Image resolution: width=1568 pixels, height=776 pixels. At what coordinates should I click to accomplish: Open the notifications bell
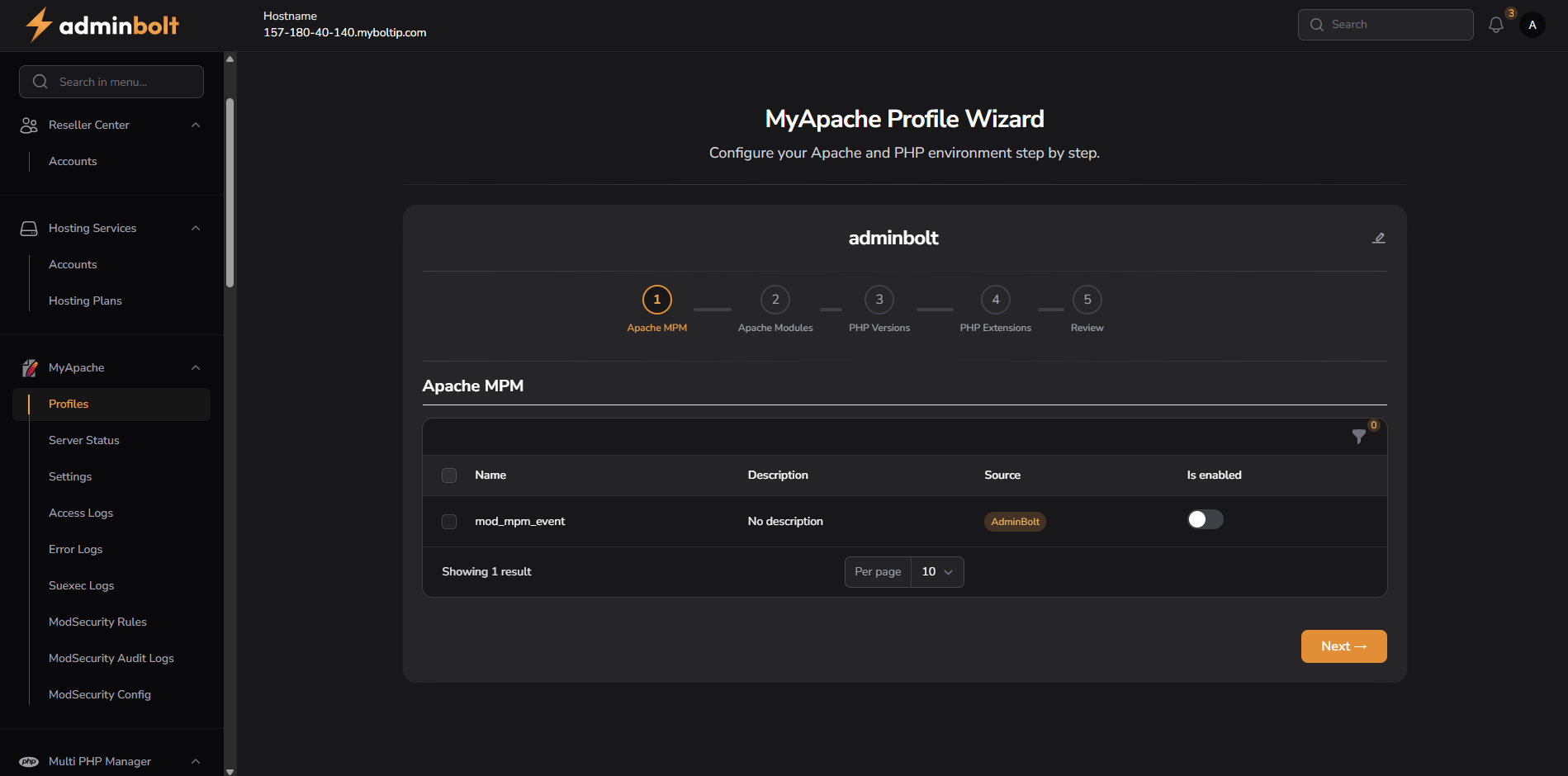pyautogui.click(x=1495, y=24)
